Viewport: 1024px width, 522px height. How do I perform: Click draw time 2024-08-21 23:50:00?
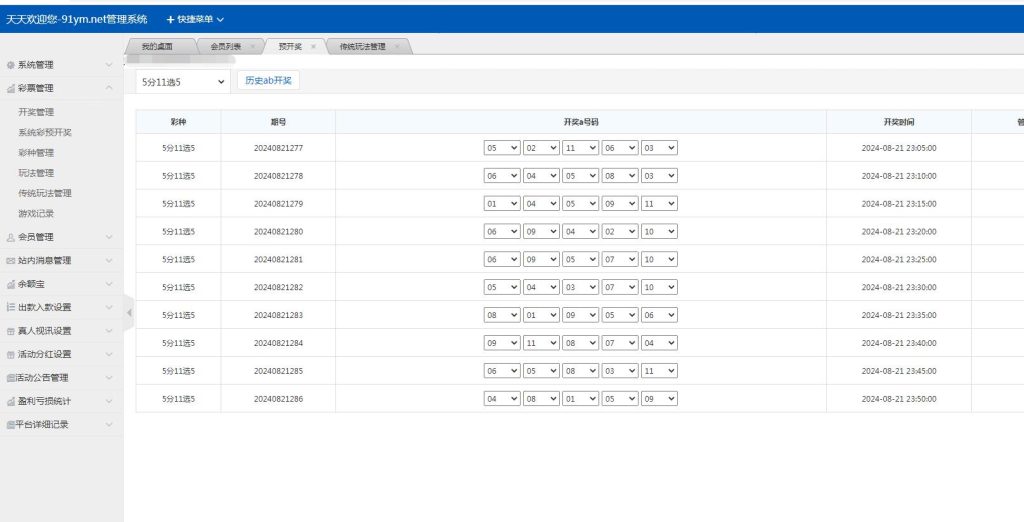pyautogui.click(x=899, y=399)
